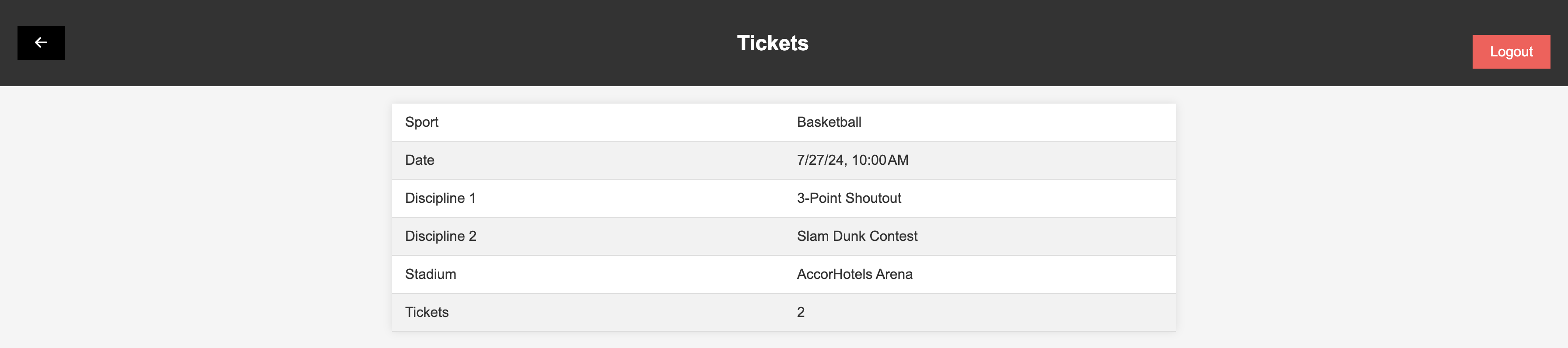Select the Stadium label cell
This screenshot has width=1568, height=348.
point(430,275)
